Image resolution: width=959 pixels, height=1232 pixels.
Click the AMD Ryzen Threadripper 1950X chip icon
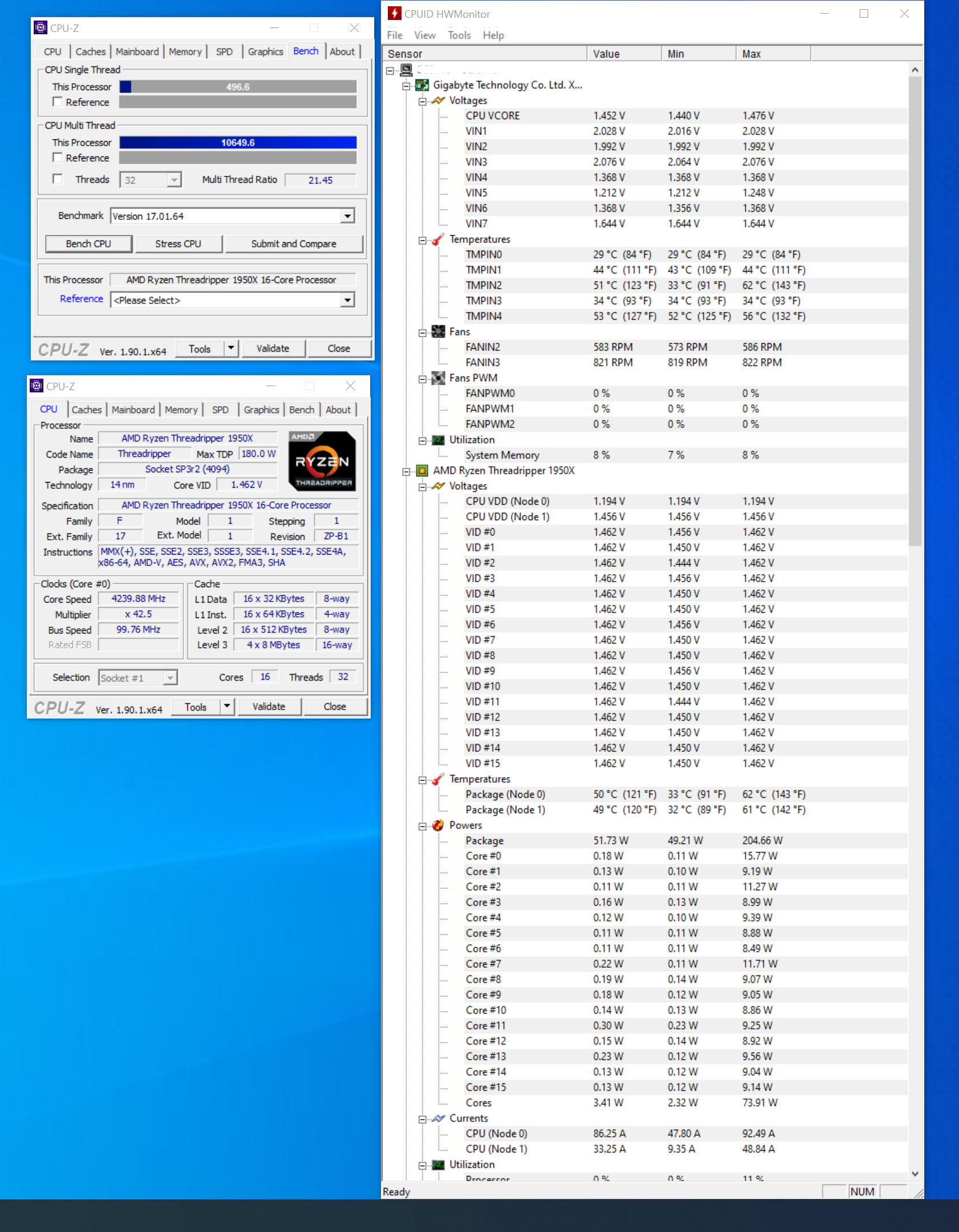422,471
